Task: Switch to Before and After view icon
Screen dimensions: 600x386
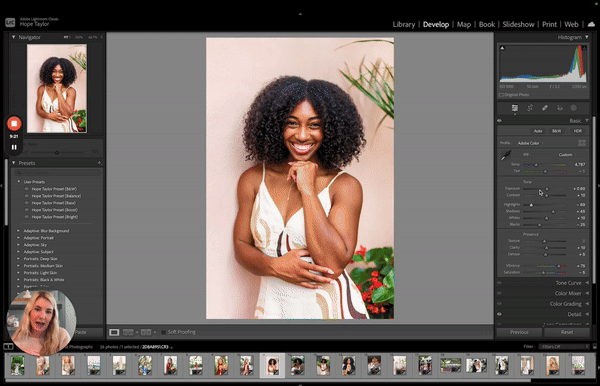Action: point(145,332)
